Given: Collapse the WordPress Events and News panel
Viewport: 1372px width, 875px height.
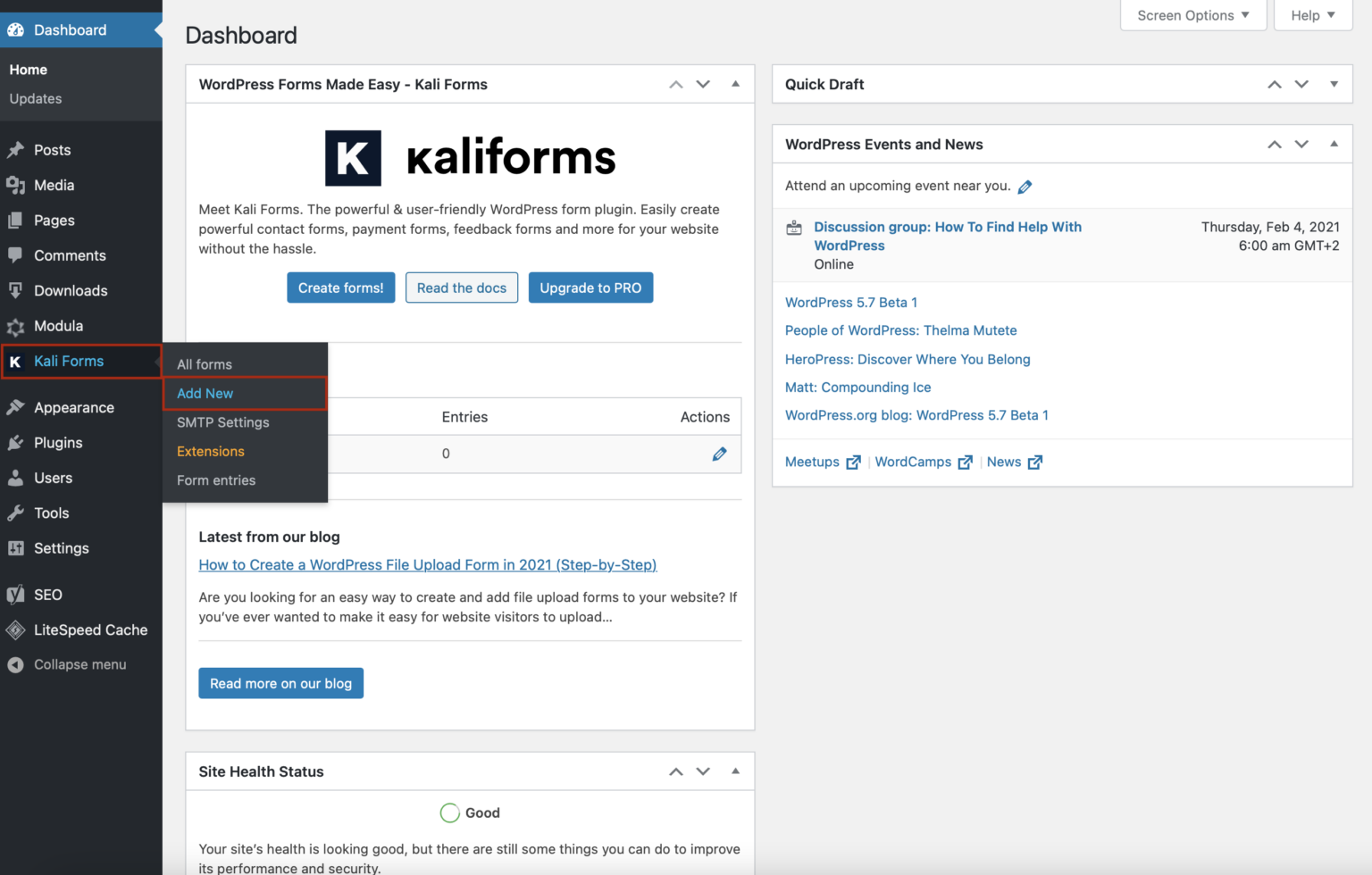Looking at the screenshot, I should click(x=1334, y=144).
